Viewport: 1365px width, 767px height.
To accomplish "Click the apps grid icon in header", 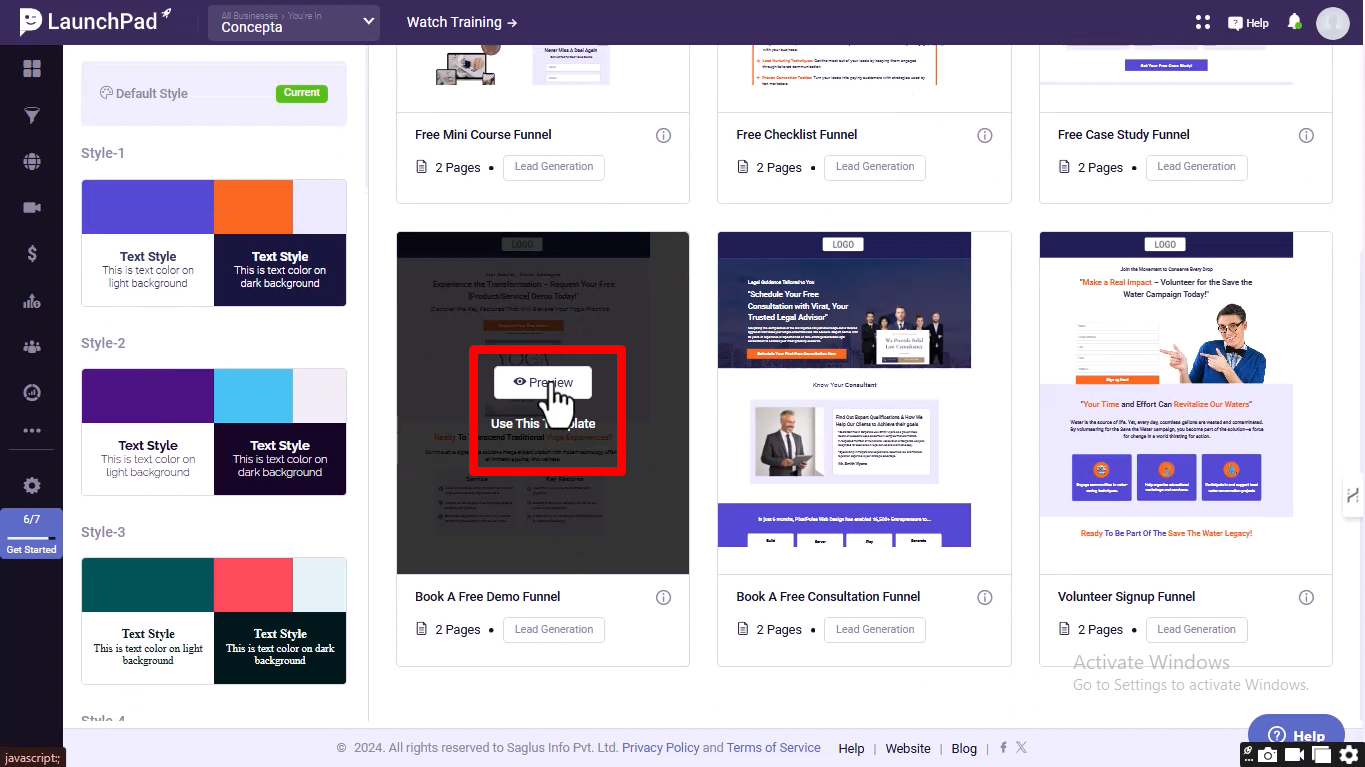I will click(1203, 22).
